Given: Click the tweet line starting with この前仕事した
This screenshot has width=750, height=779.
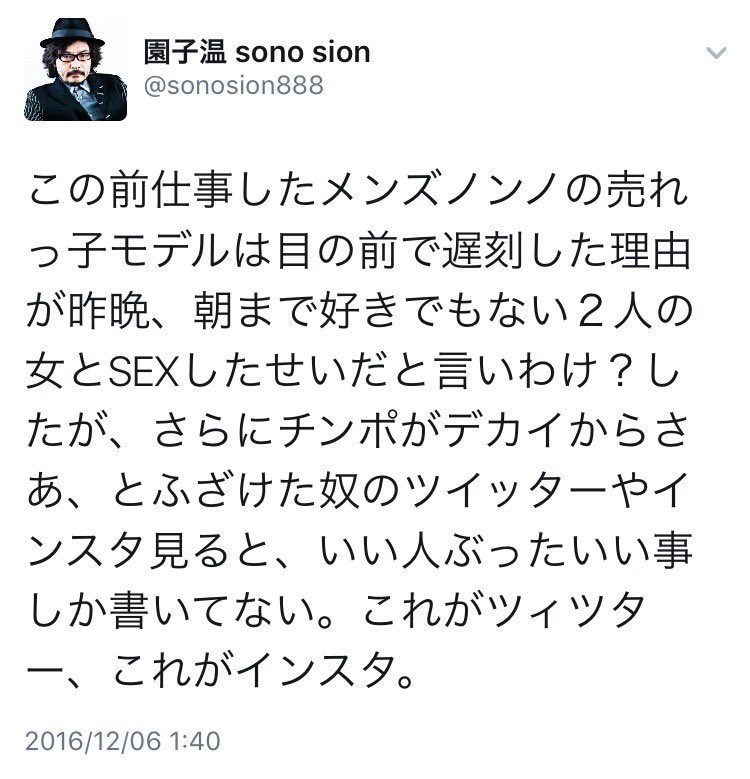Looking at the screenshot, I should pyautogui.click(x=358, y=191).
